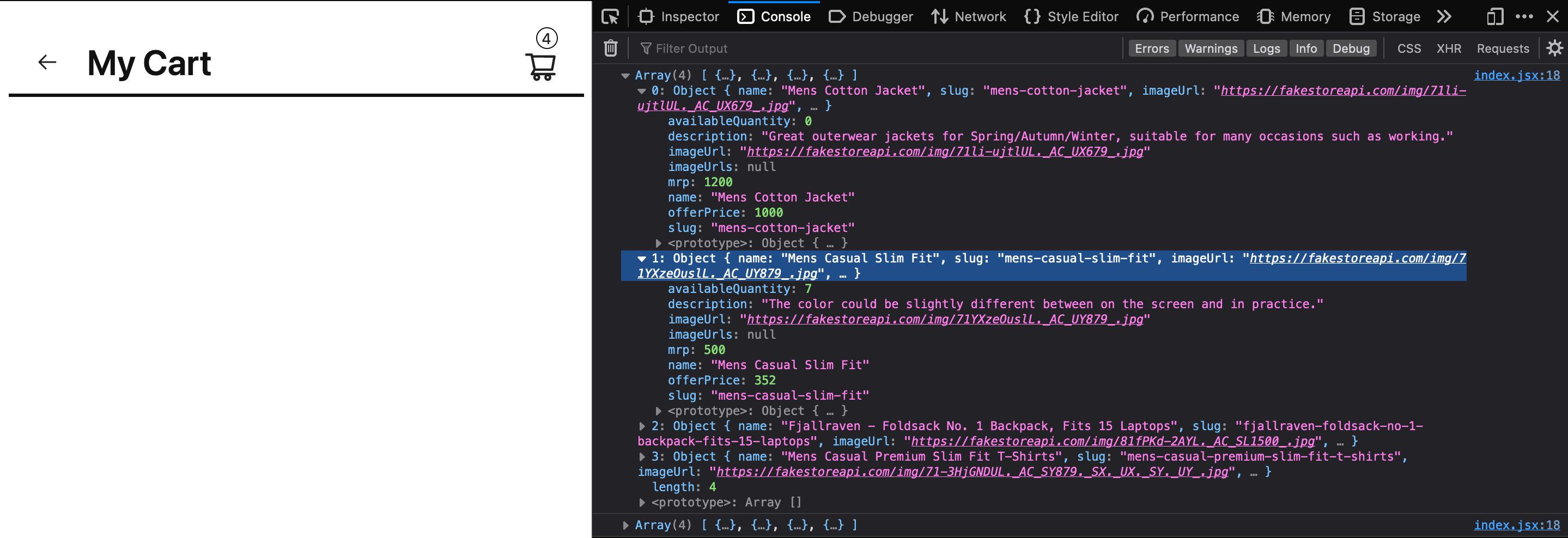Open the Debugger tab
1568x538 pixels.
click(871, 16)
